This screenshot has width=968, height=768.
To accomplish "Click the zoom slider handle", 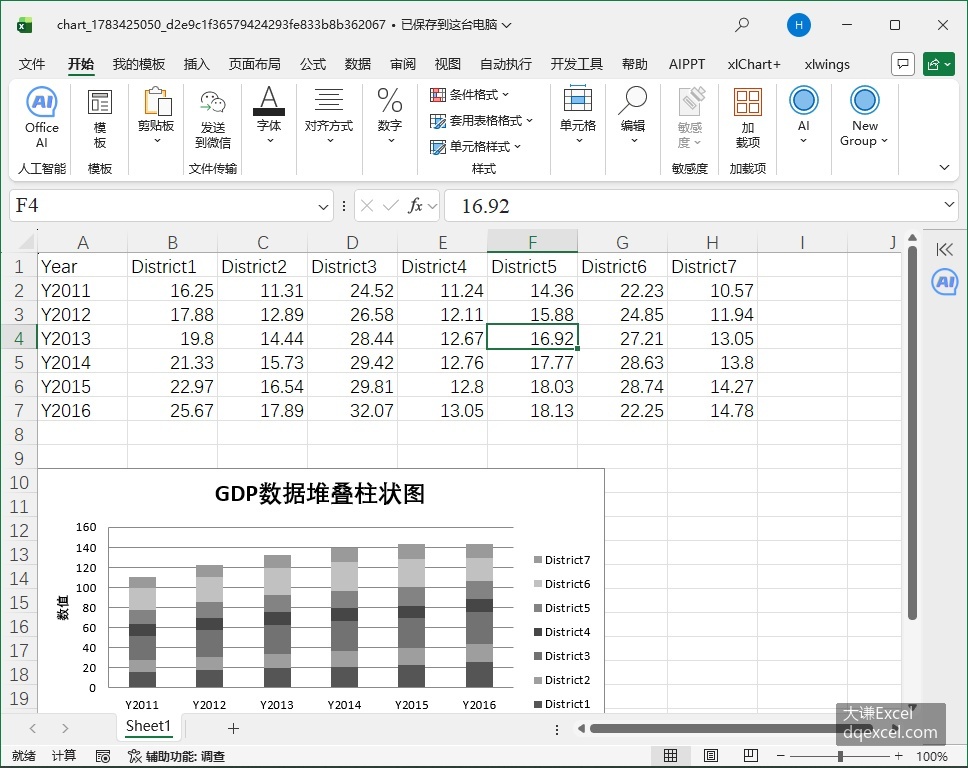I will point(840,756).
